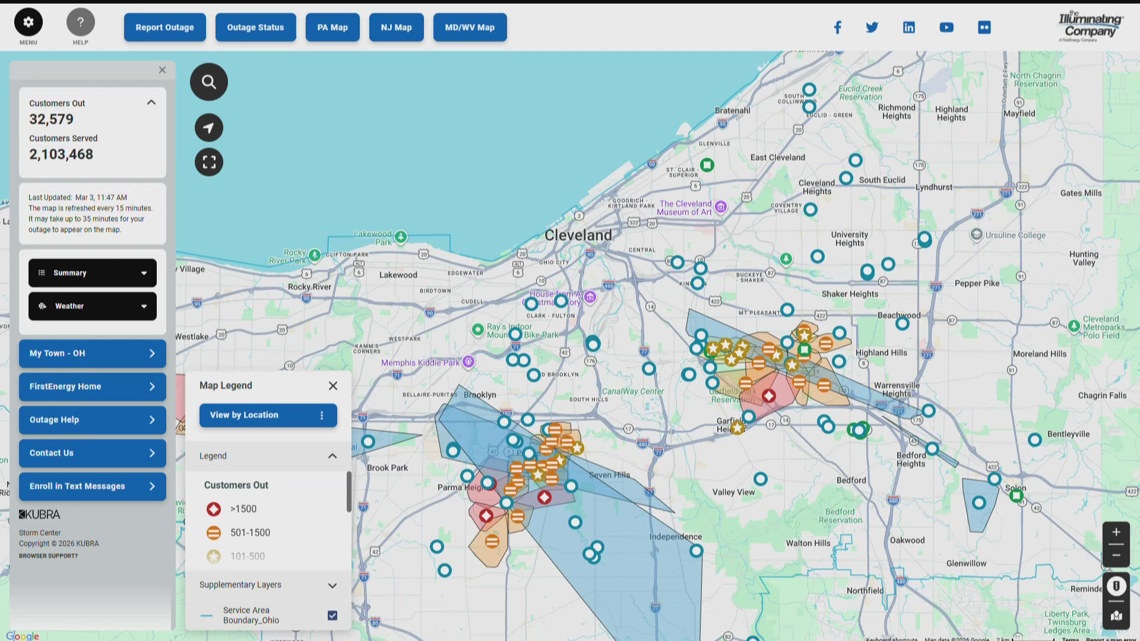This screenshot has height=641, width=1140.
Task: Click the Last Updated timestamp text
Action: [78, 198]
